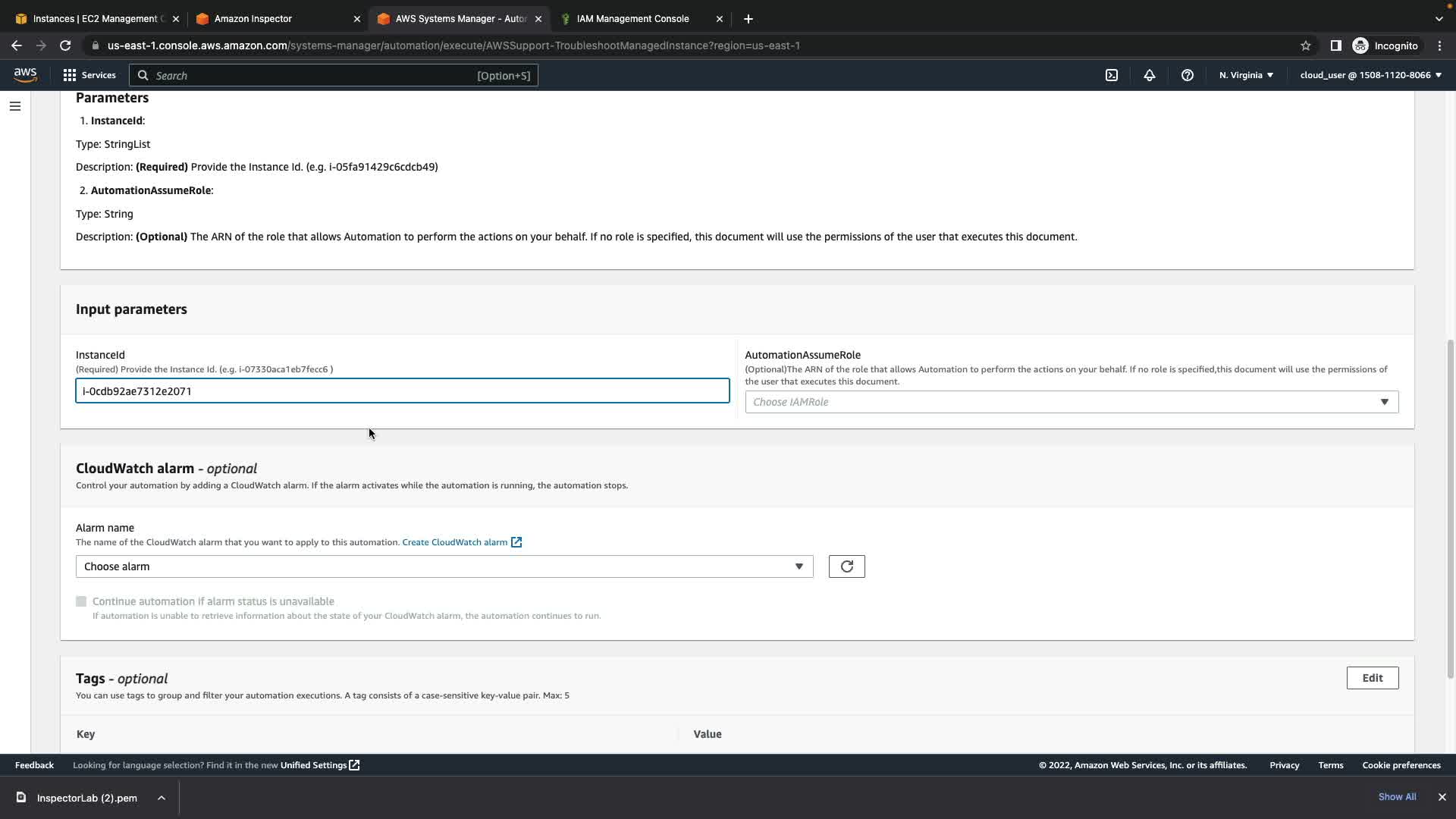The image size is (1456, 819).
Task: Expand the Choose IAMRole dropdown
Action: 1071,402
